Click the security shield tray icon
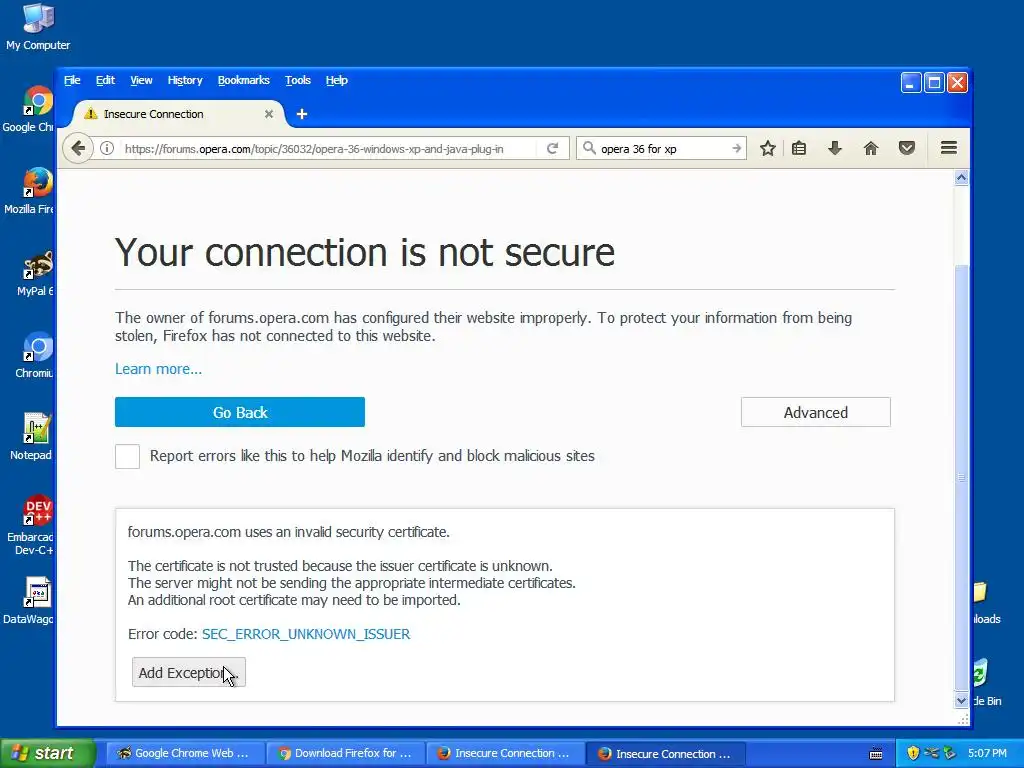 [x=913, y=753]
